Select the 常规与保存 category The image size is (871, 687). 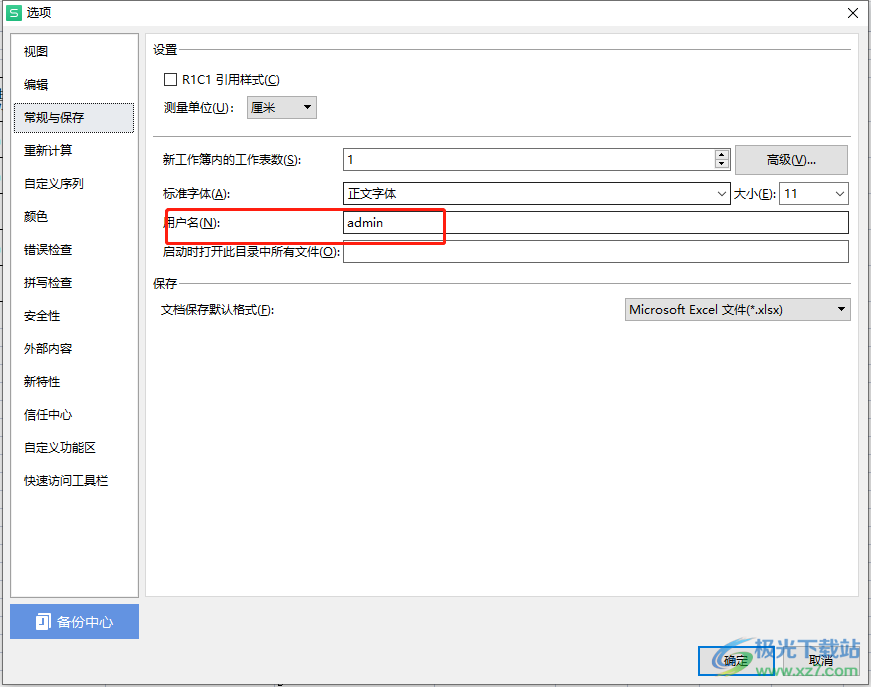pyautogui.click(x=74, y=118)
